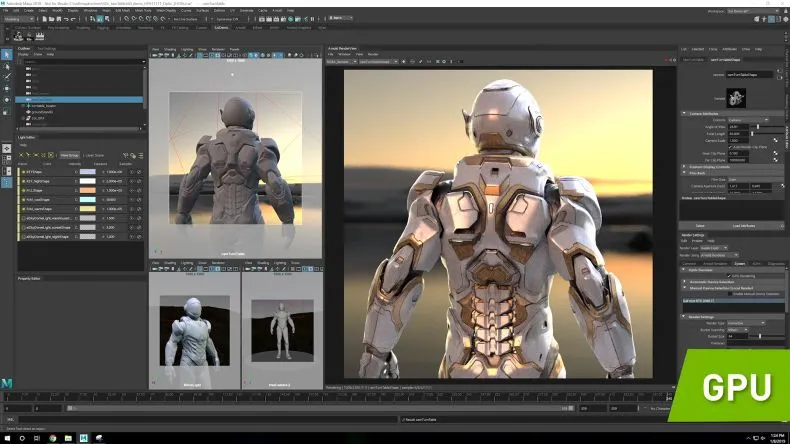Open the Controls dropdown in Camera Attributes
The height and width of the screenshot is (444, 790).
745,120
